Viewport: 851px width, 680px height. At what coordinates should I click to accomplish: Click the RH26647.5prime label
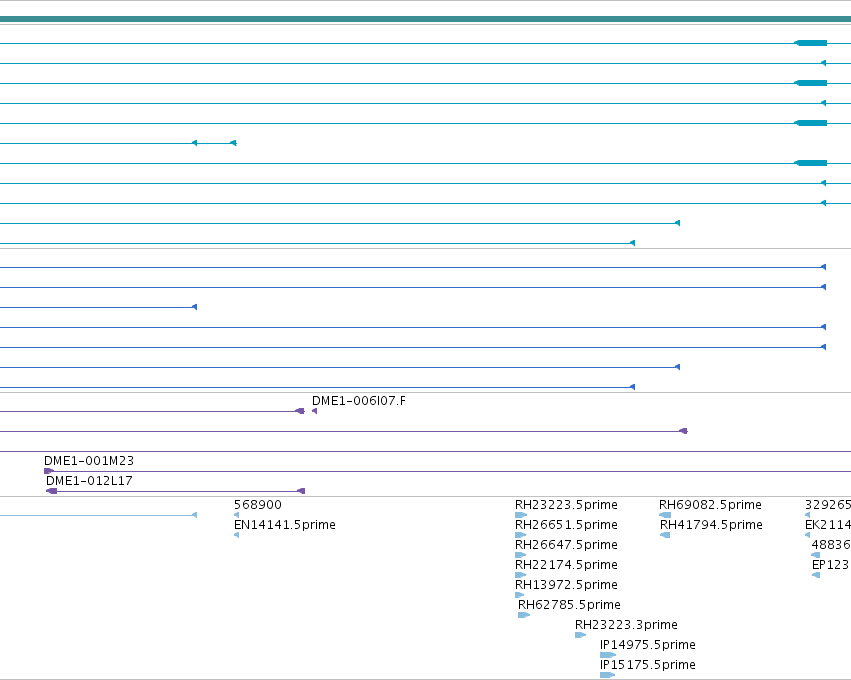click(x=566, y=545)
